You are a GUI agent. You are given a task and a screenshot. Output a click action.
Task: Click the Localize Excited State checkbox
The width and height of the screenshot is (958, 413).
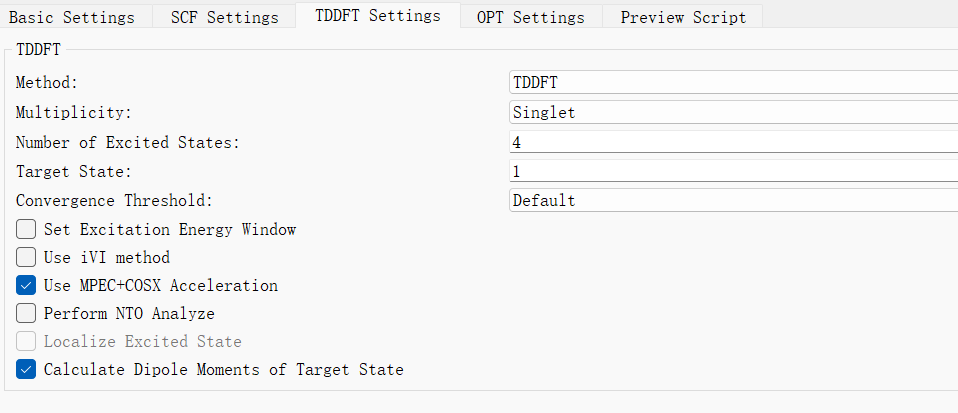pyautogui.click(x=26, y=342)
